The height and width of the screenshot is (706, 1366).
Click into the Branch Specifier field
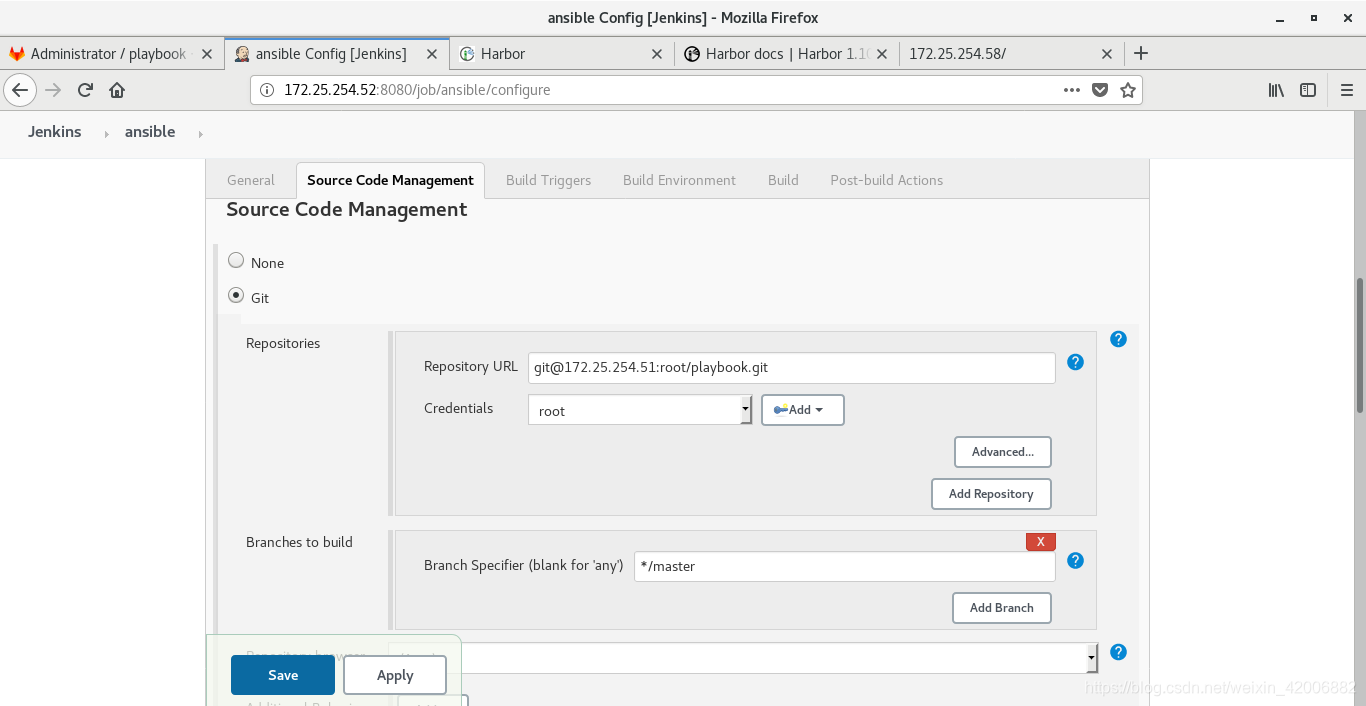click(x=845, y=566)
